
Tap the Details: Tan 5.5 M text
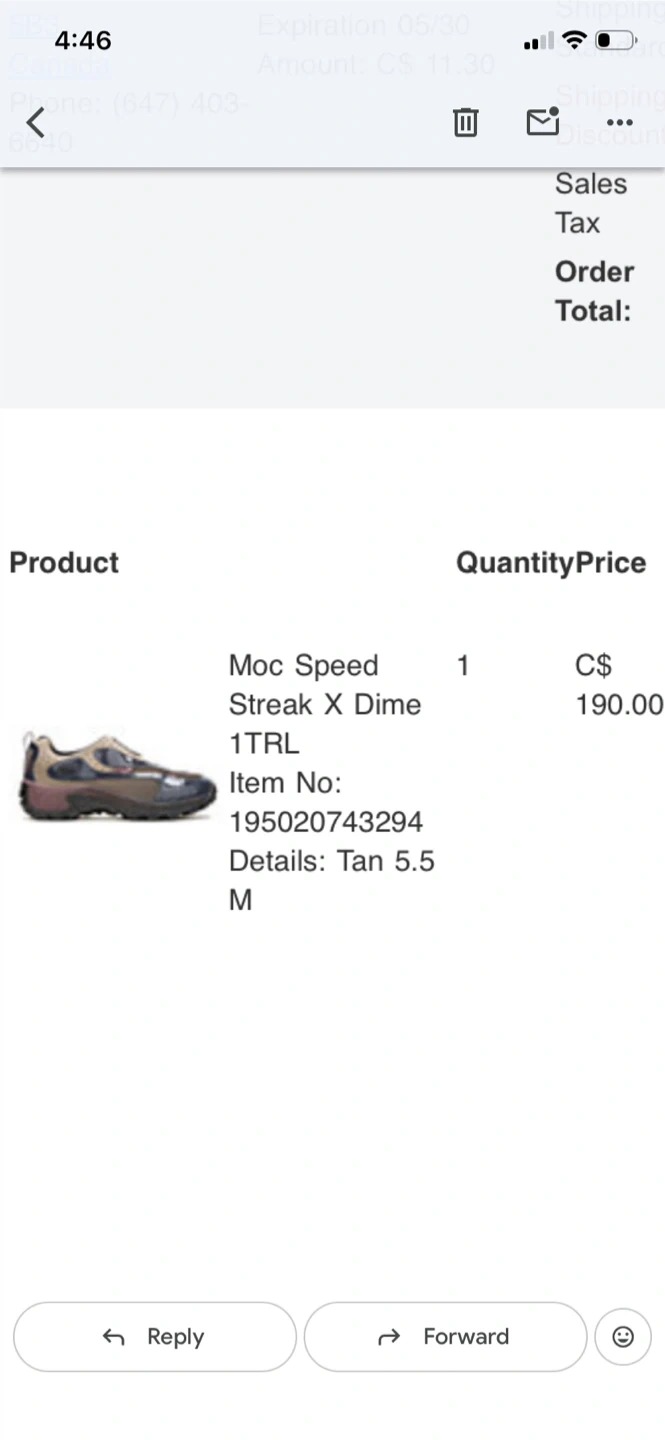pos(331,861)
